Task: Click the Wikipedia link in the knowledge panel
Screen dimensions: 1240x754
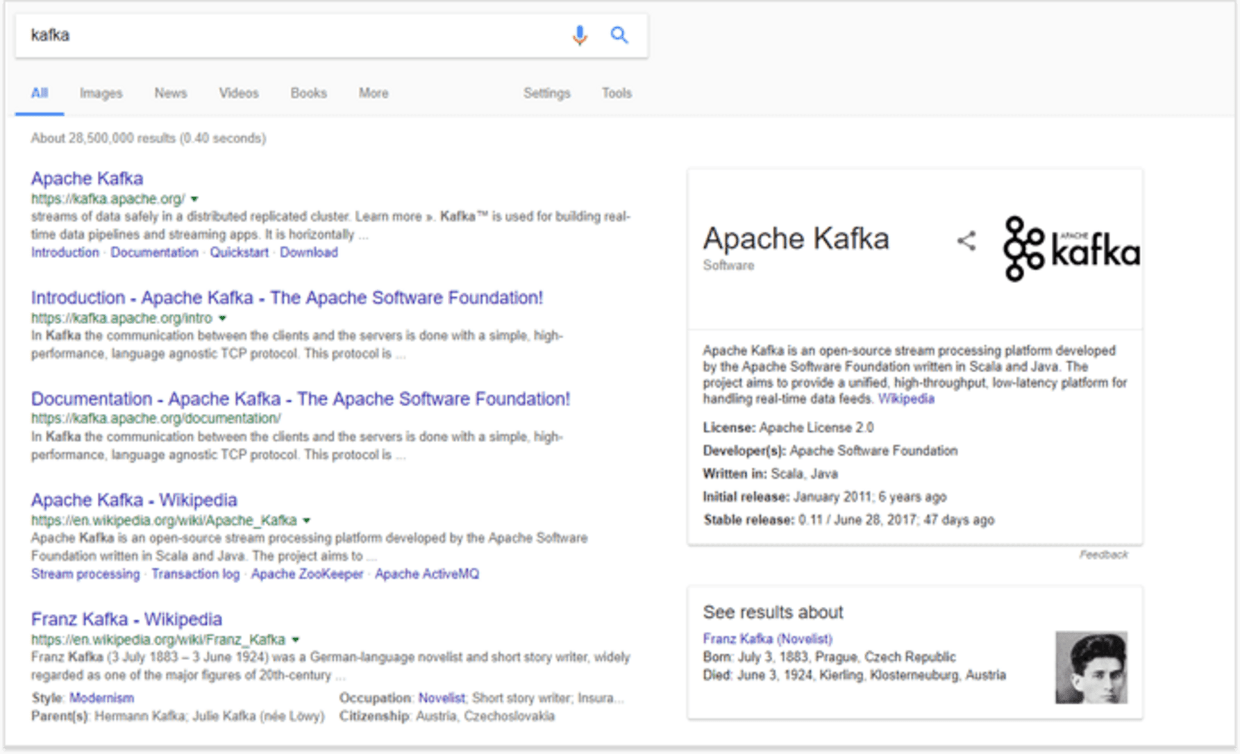Action: point(907,397)
